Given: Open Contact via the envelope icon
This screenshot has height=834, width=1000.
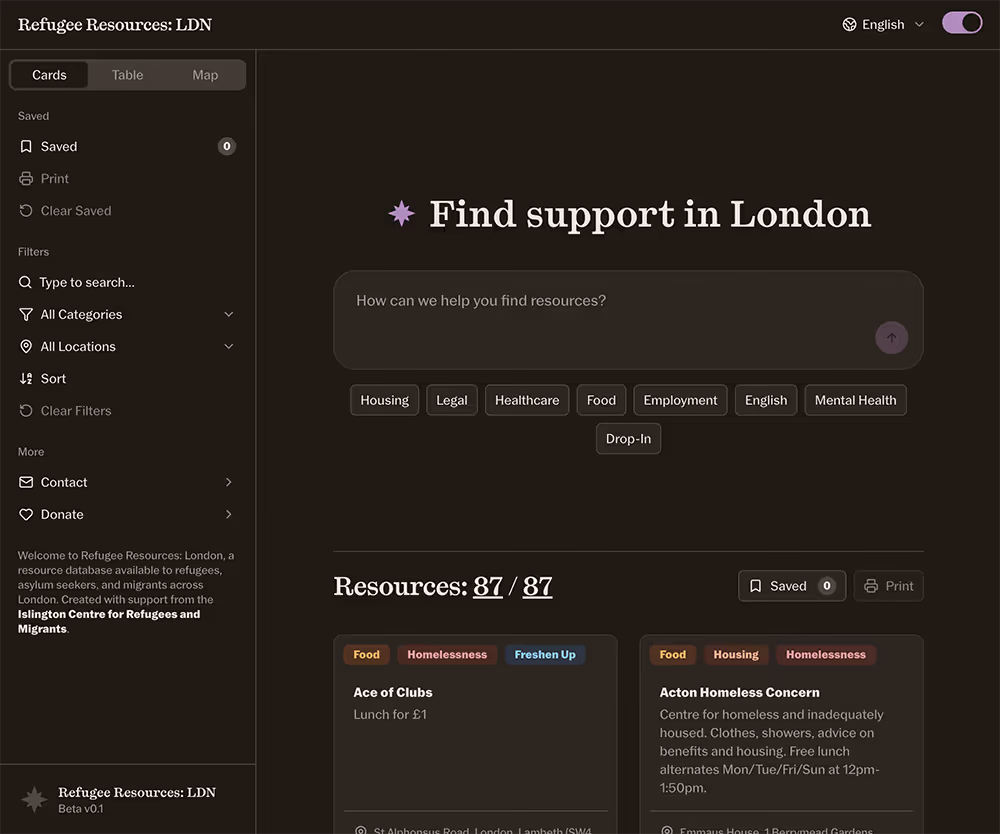Looking at the screenshot, I should [25, 482].
